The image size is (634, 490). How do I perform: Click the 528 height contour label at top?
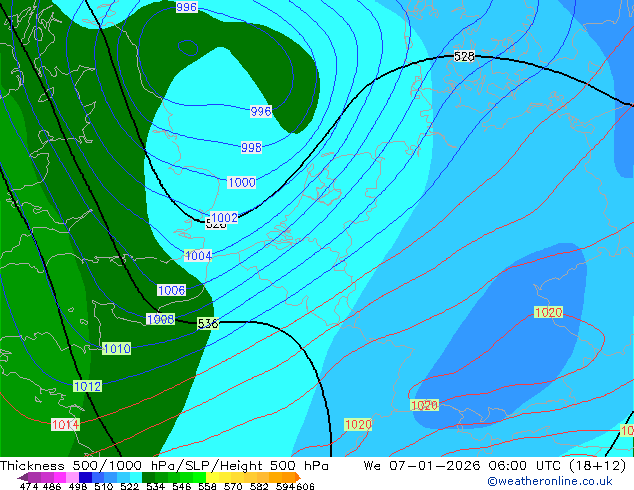point(464,56)
